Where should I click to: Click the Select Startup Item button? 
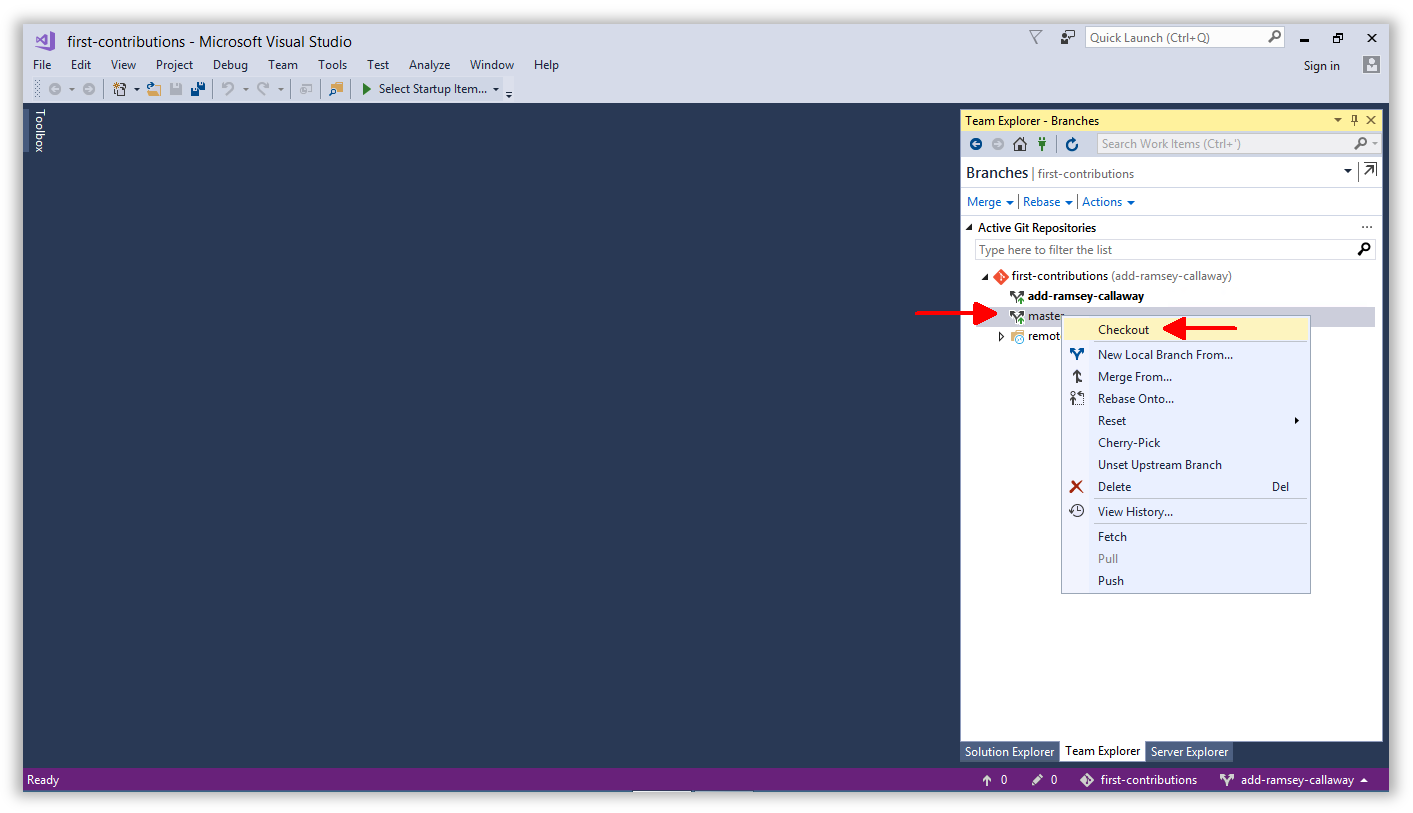pos(430,89)
